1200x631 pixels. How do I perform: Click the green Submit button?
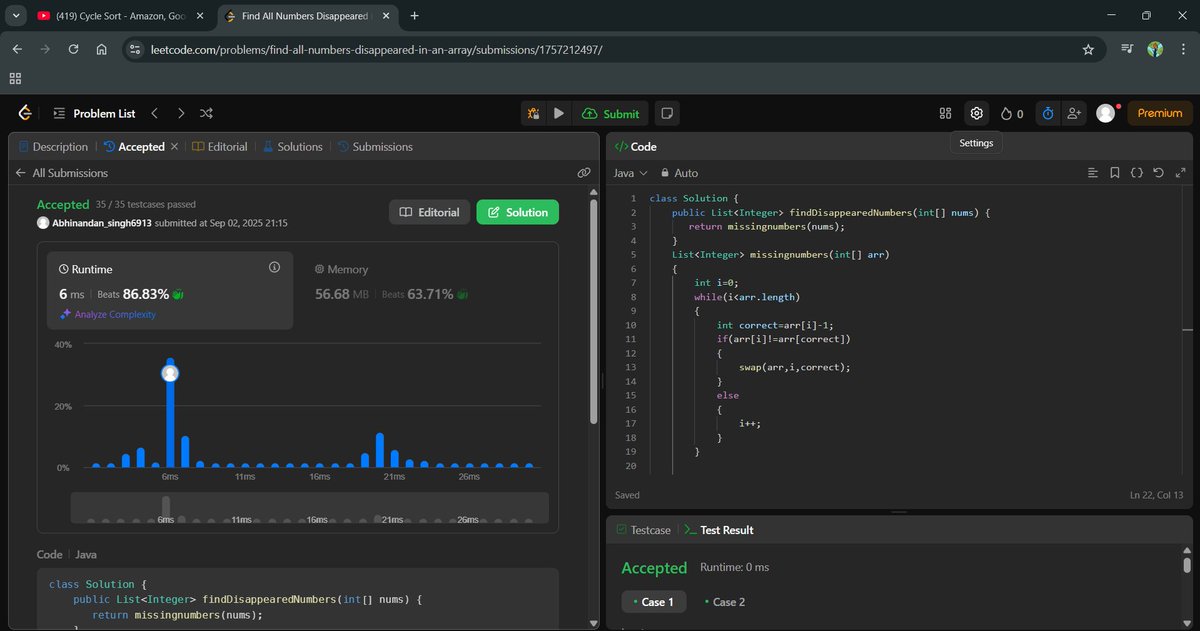click(610, 113)
